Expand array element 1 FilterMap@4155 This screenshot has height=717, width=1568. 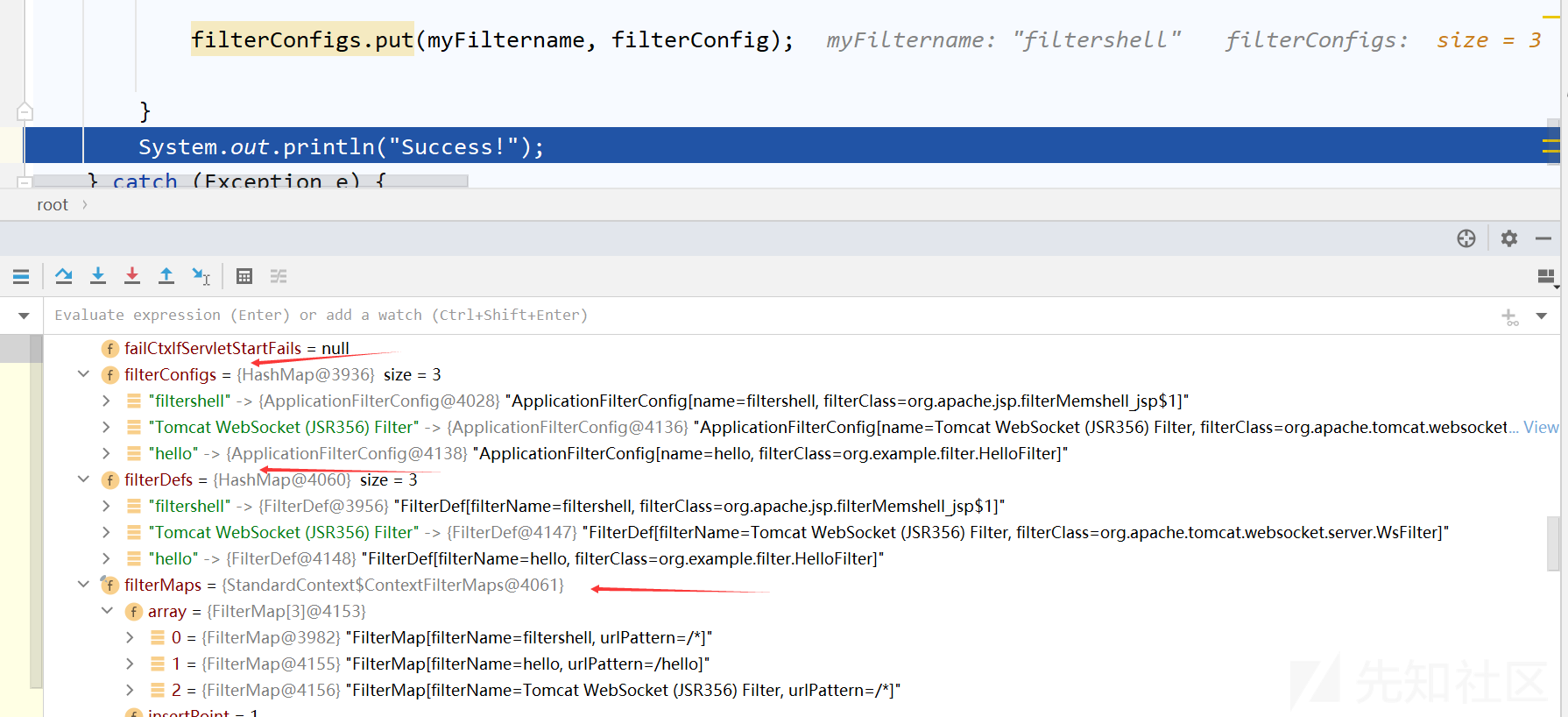(x=130, y=664)
